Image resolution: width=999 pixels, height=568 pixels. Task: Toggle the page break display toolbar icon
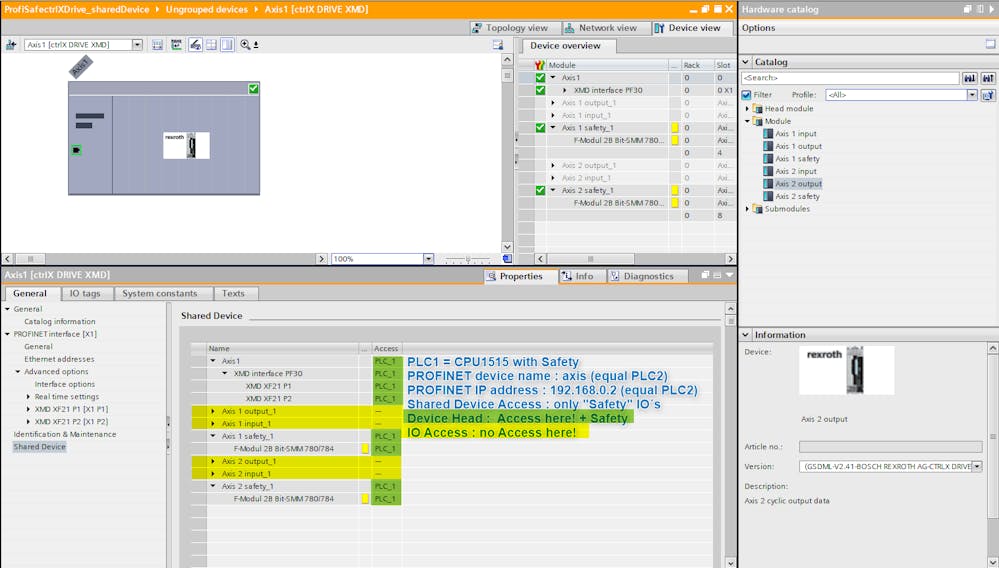point(196,45)
